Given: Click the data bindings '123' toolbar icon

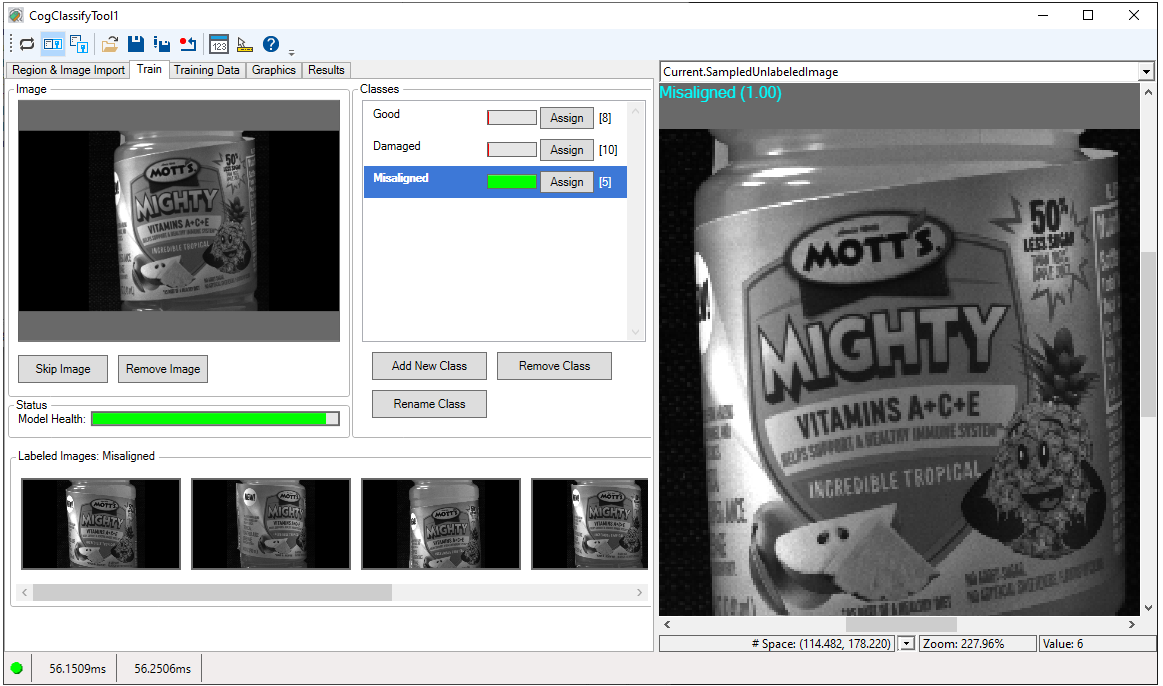Looking at the screenshot, I should pos(219,44).
